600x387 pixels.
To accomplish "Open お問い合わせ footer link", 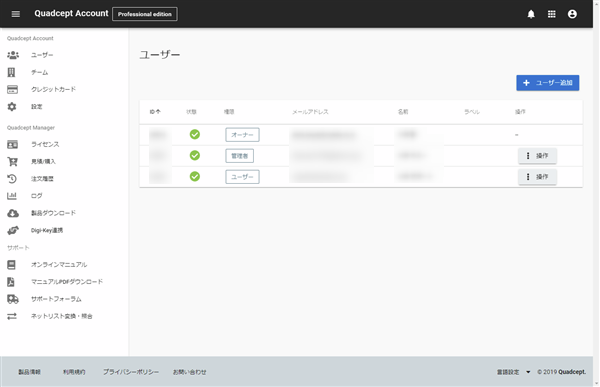I will (189, 372).
